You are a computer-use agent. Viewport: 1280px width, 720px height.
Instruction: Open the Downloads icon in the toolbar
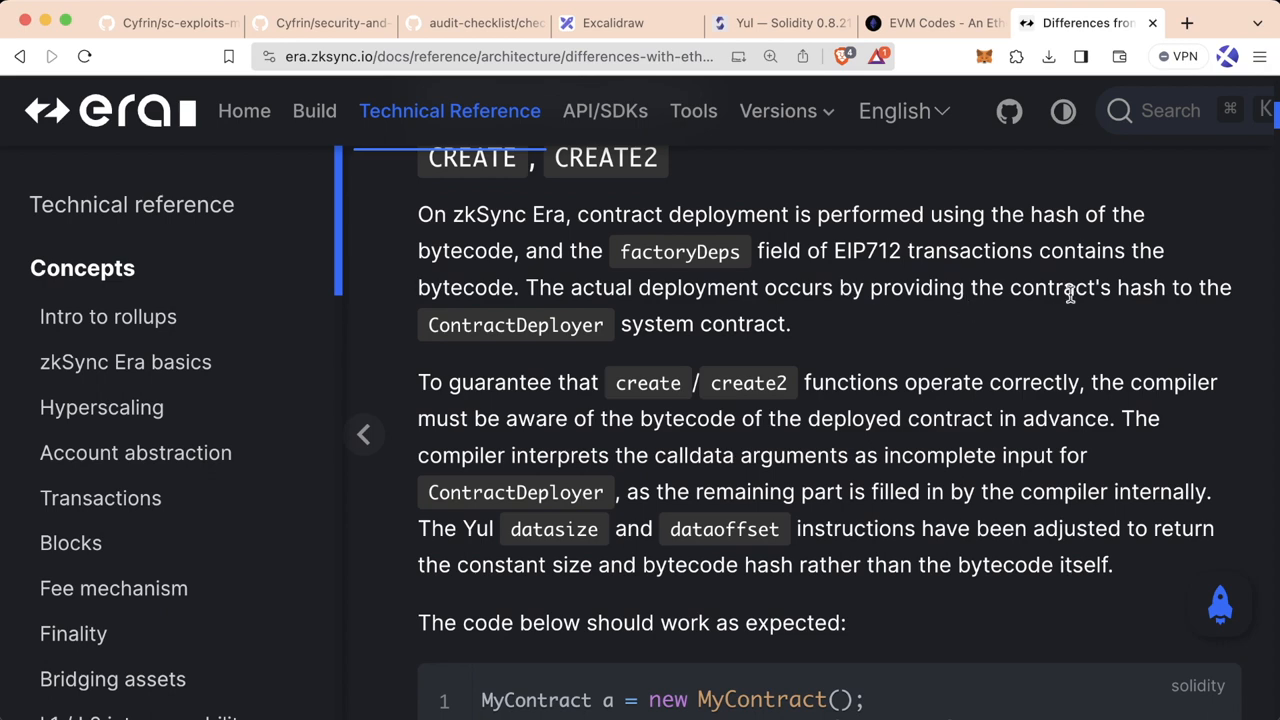pyautogui.click(x=1048, y=57)
